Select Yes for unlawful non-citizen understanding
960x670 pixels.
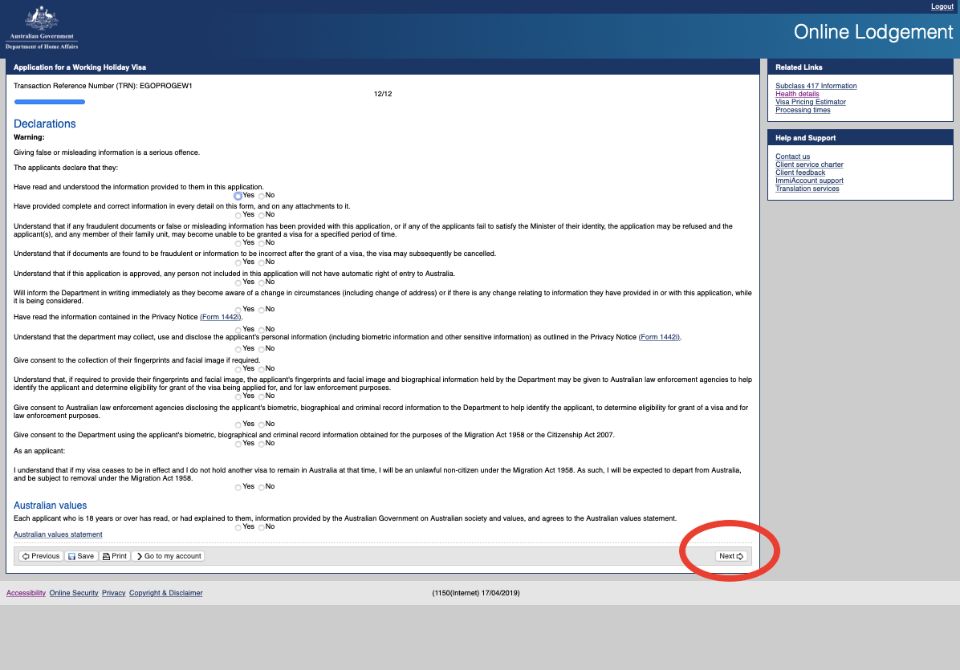(238, 487)
